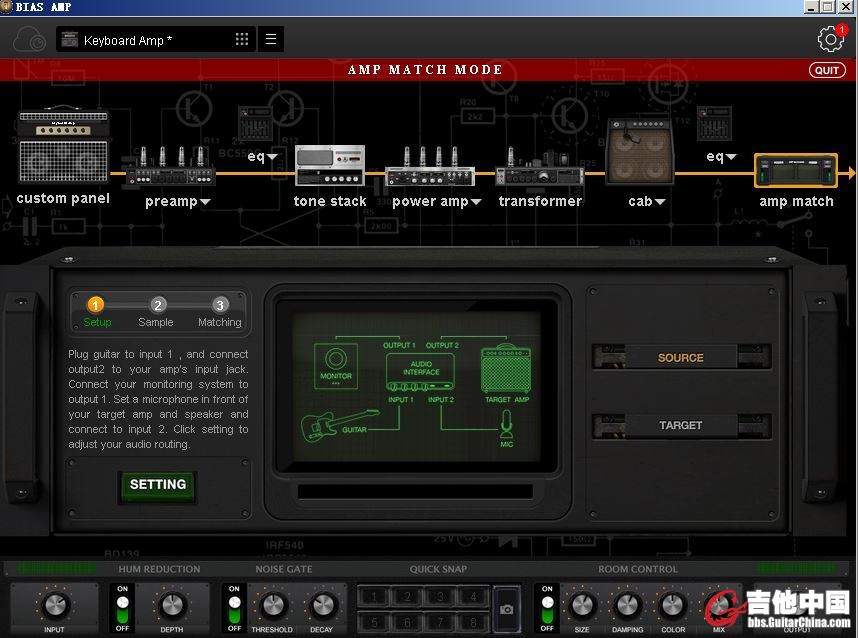Viewport: 858px width, 638px height.
Task: Select Quick Snap slot 4
Action: pyautogui.click(x=473, y=596)
